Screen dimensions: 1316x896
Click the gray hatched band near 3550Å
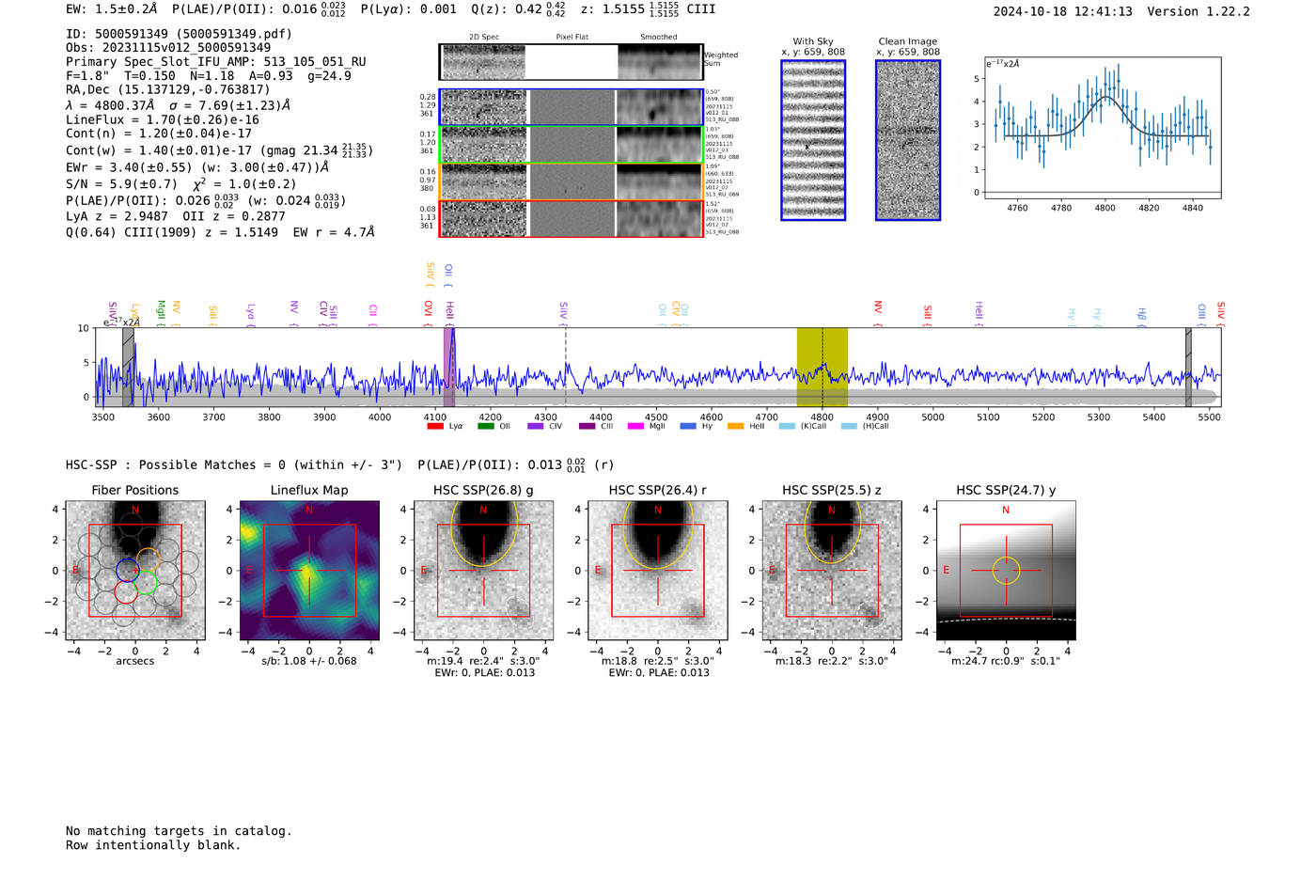click(128, 367)
